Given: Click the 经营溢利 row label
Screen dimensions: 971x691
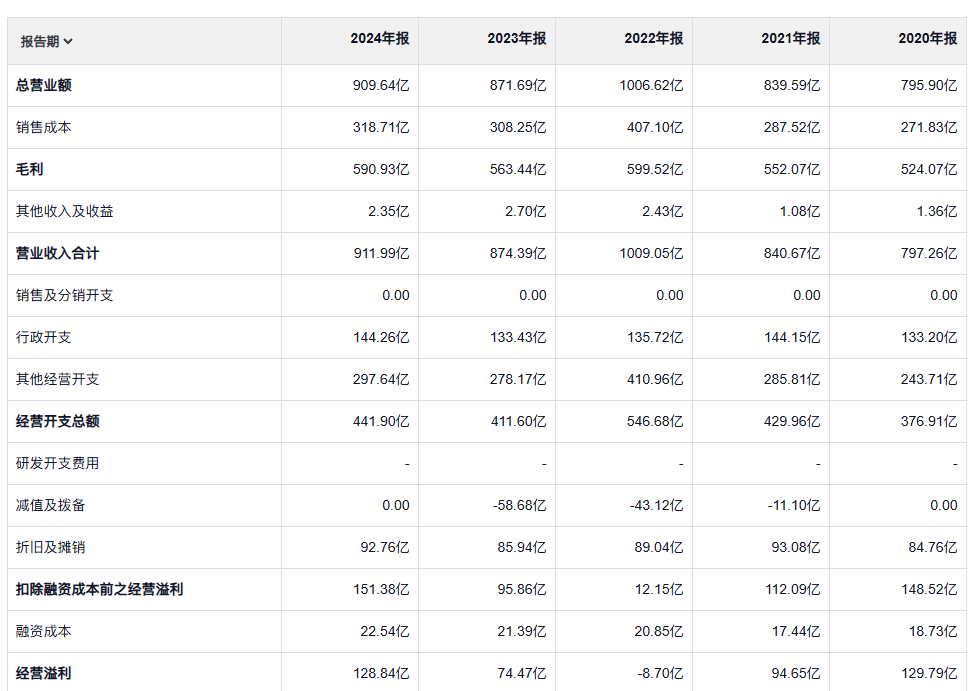Looking at the screenshot, I should point(44,673).
